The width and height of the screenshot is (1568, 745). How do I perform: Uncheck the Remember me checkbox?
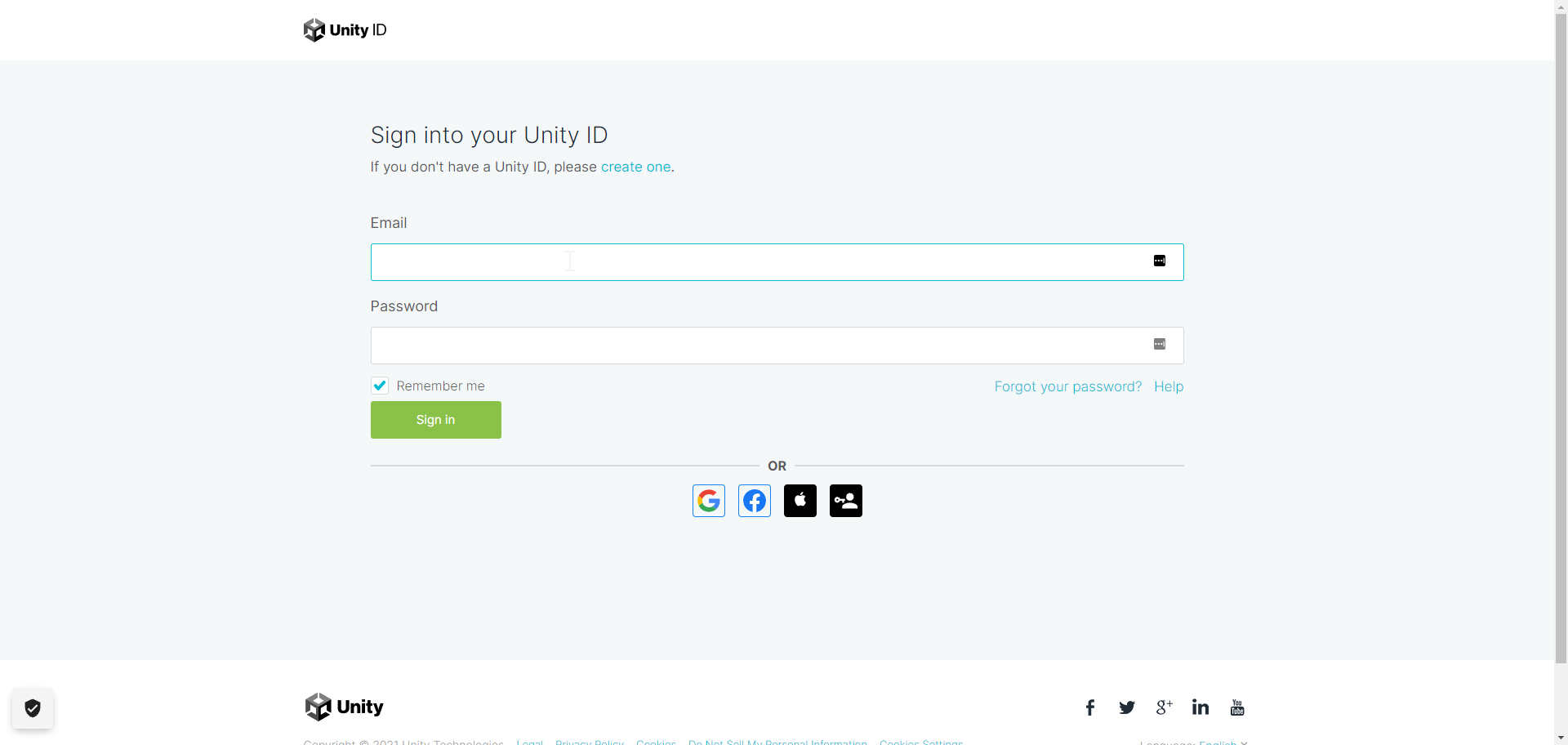380,386
